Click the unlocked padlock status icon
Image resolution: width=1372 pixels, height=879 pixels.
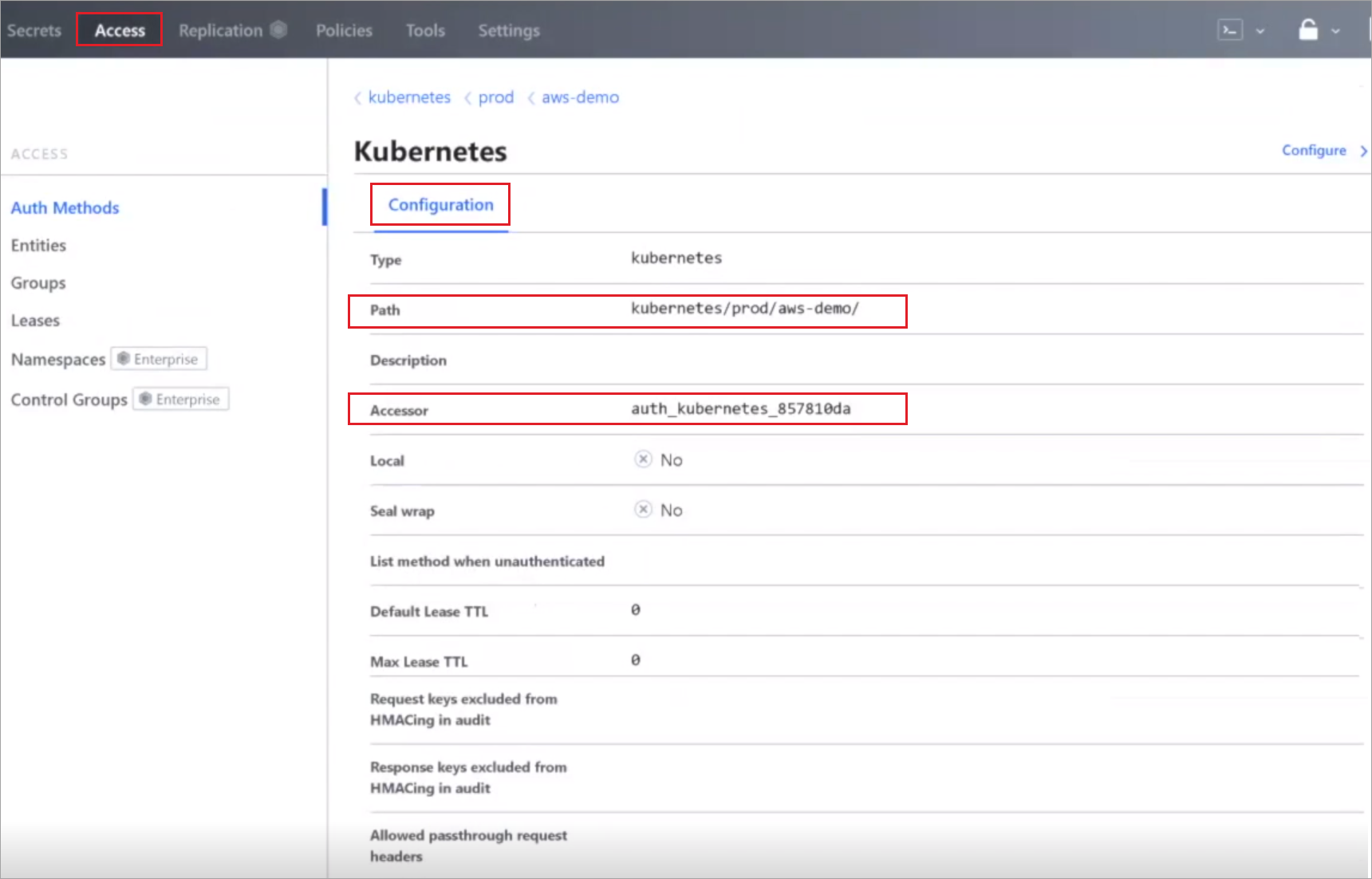1308,30
